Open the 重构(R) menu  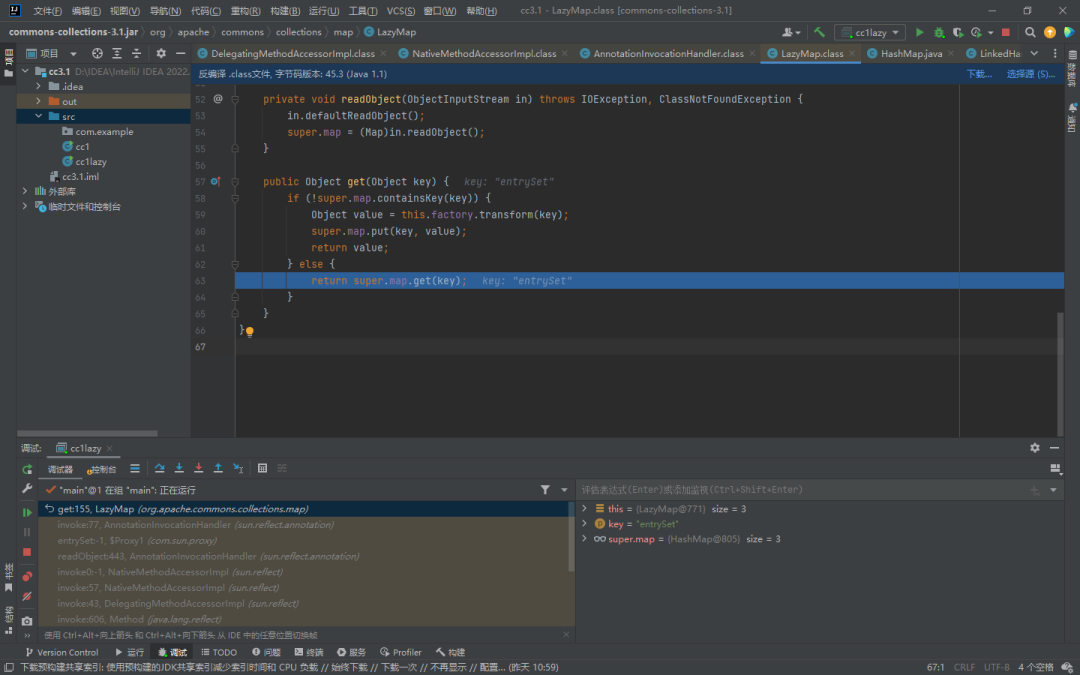click(246, 11)
